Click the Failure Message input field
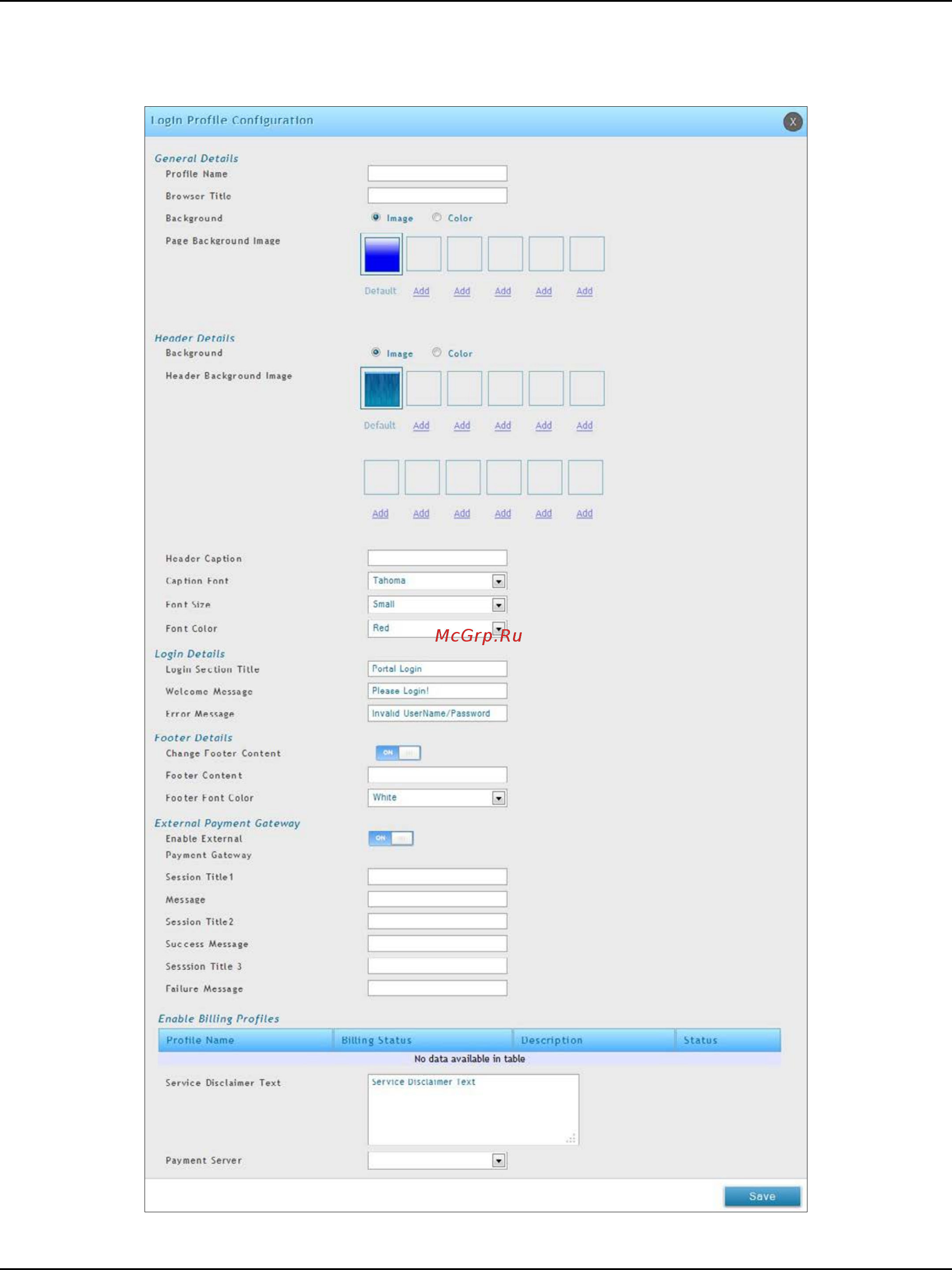Viewport: 952px width, 1270px height. coord(437,988)
